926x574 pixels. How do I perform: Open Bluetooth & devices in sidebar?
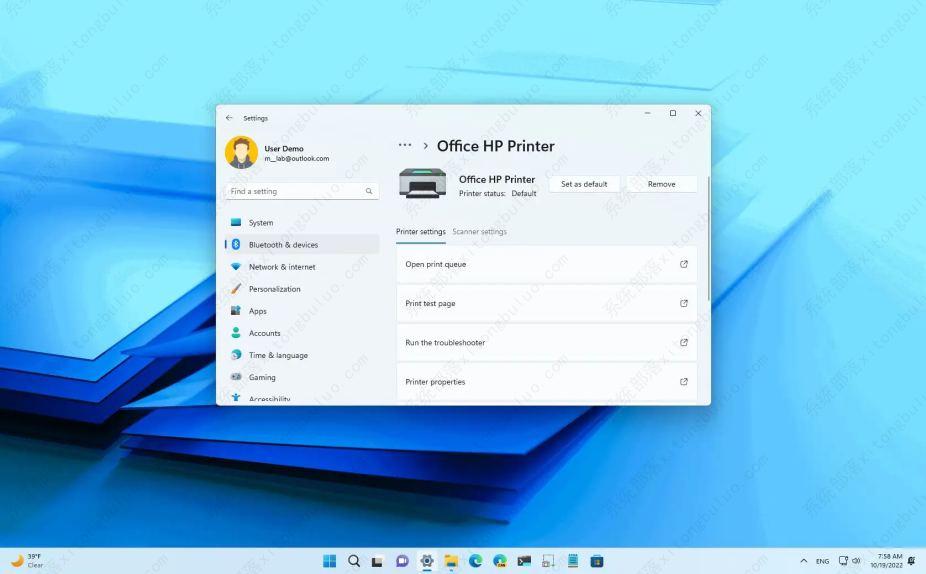coord(302,244)
